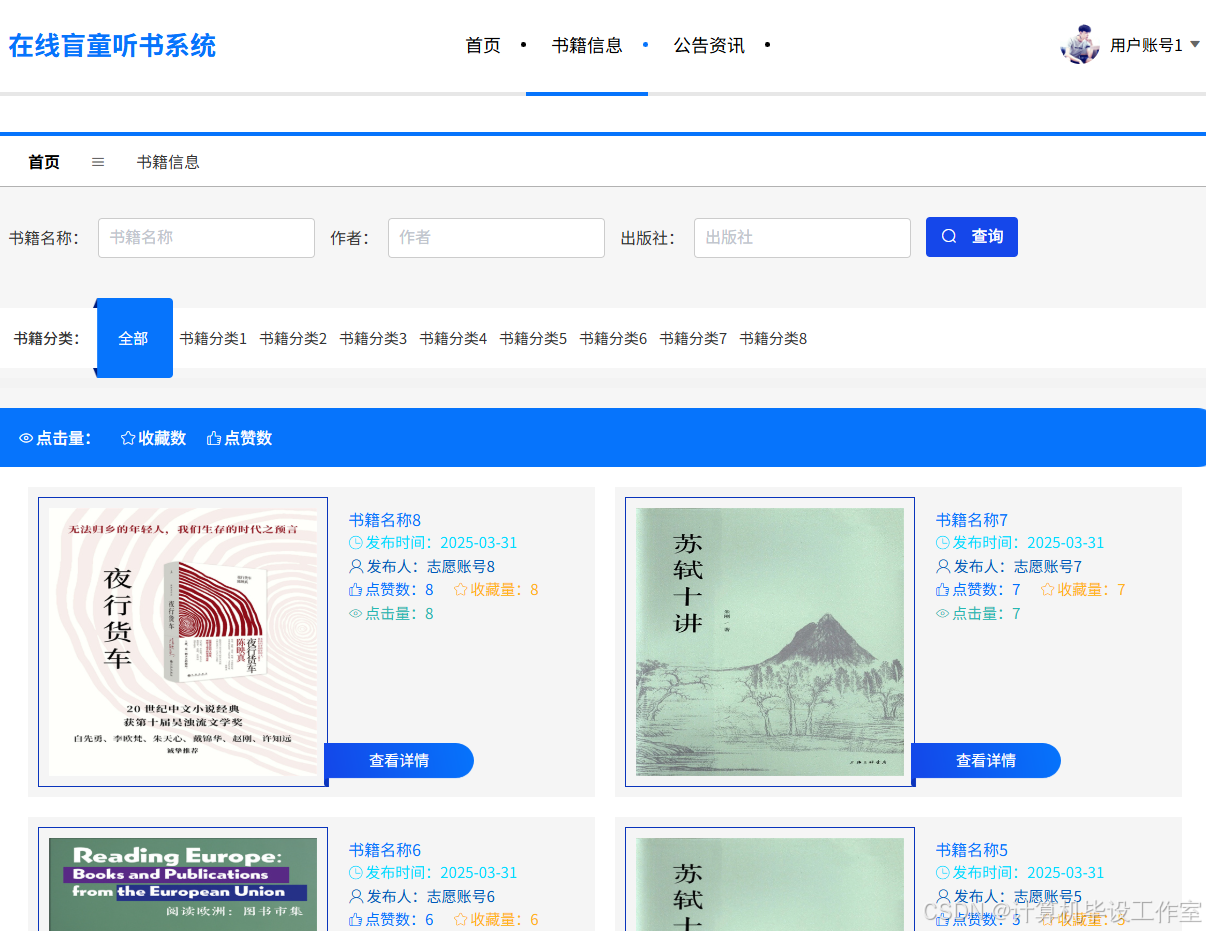Click the star 收藏量 icon of 书籍名称8
This screenshot has height=931, width=1206.
[461, 590]
